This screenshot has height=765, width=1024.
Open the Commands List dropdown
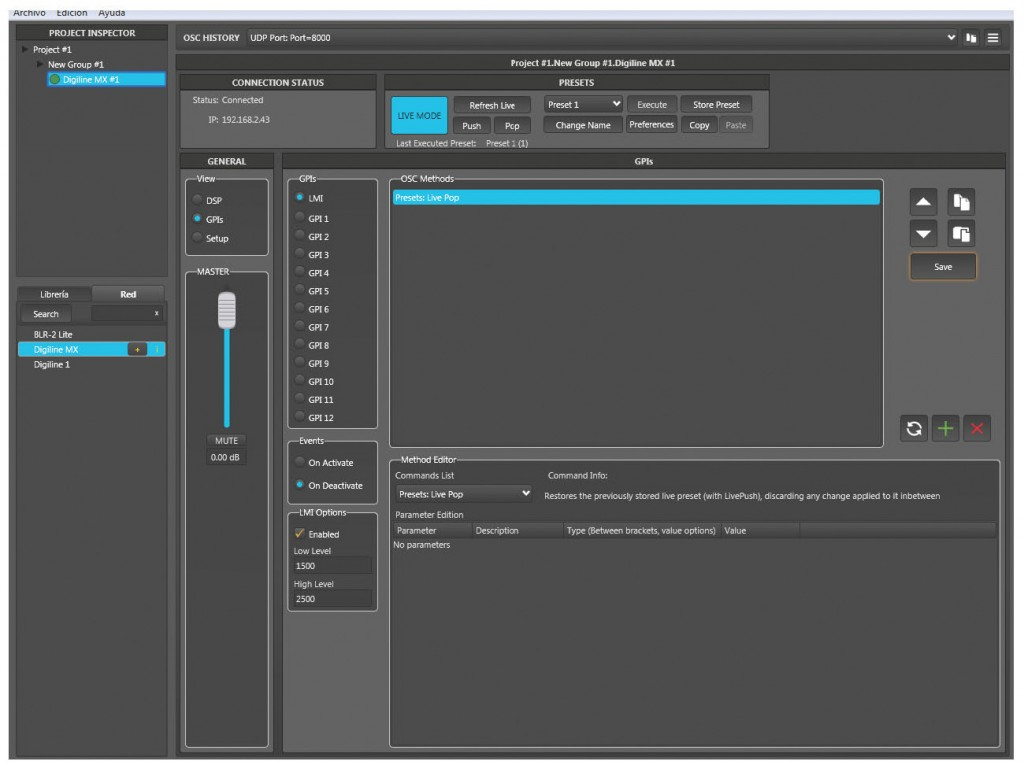pyautogui.click(x=464, y=494)
